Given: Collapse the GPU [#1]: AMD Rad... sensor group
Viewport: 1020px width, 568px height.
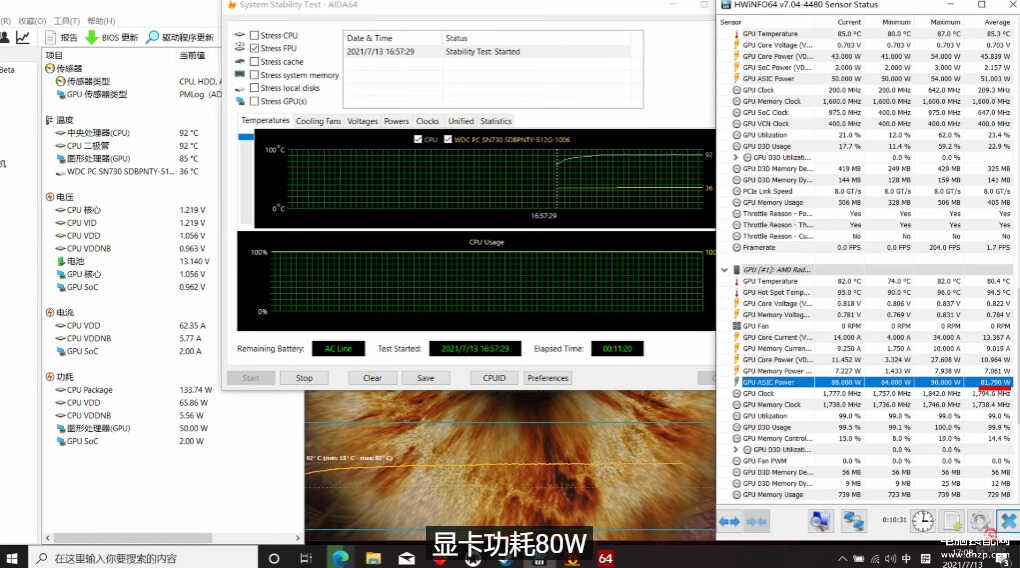Looking at the screenshot, I should 724,269.
